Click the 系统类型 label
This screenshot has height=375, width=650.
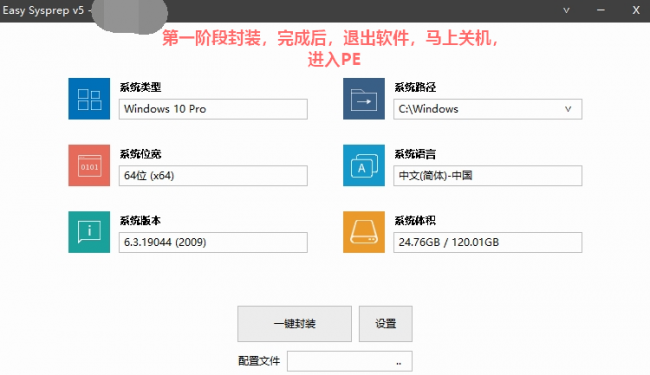140,87
